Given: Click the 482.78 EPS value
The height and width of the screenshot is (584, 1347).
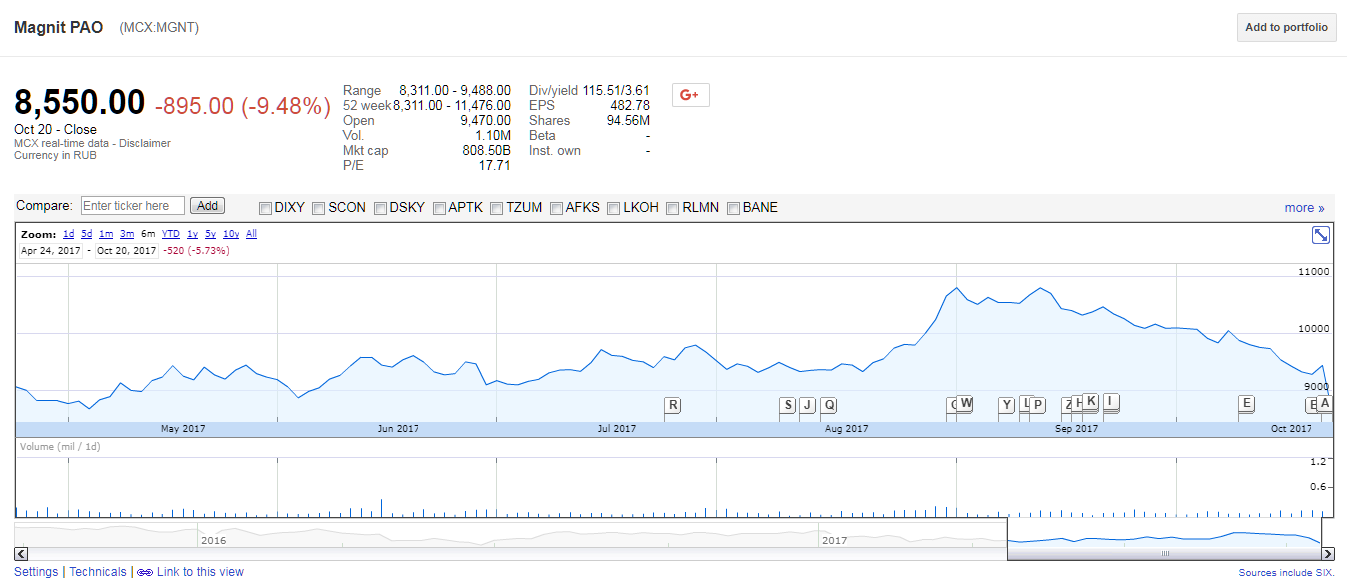Looking at the screenshot, I should coord(630,105).
